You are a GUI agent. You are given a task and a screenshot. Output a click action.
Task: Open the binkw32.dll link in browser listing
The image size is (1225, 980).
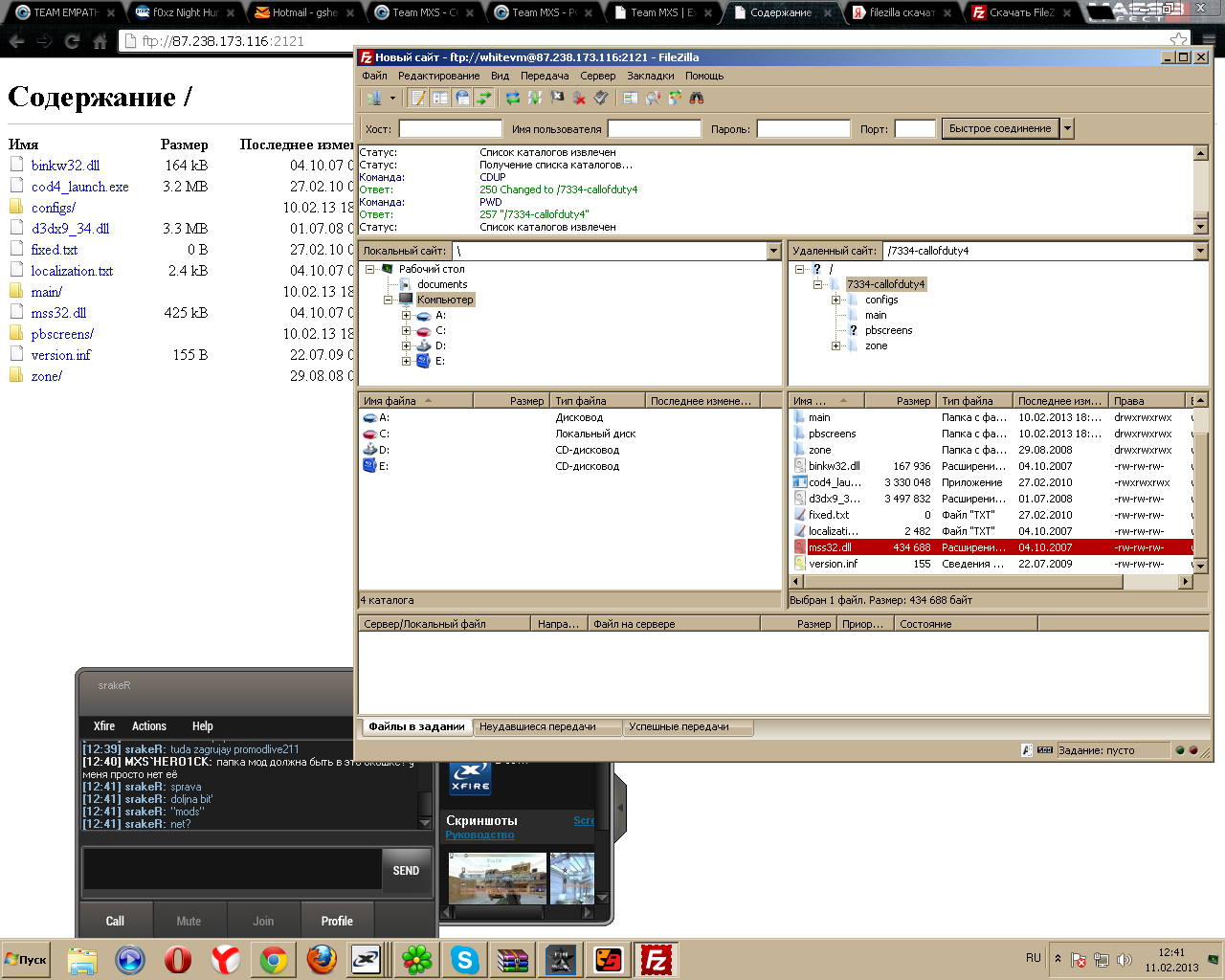(x=65, y=166)
